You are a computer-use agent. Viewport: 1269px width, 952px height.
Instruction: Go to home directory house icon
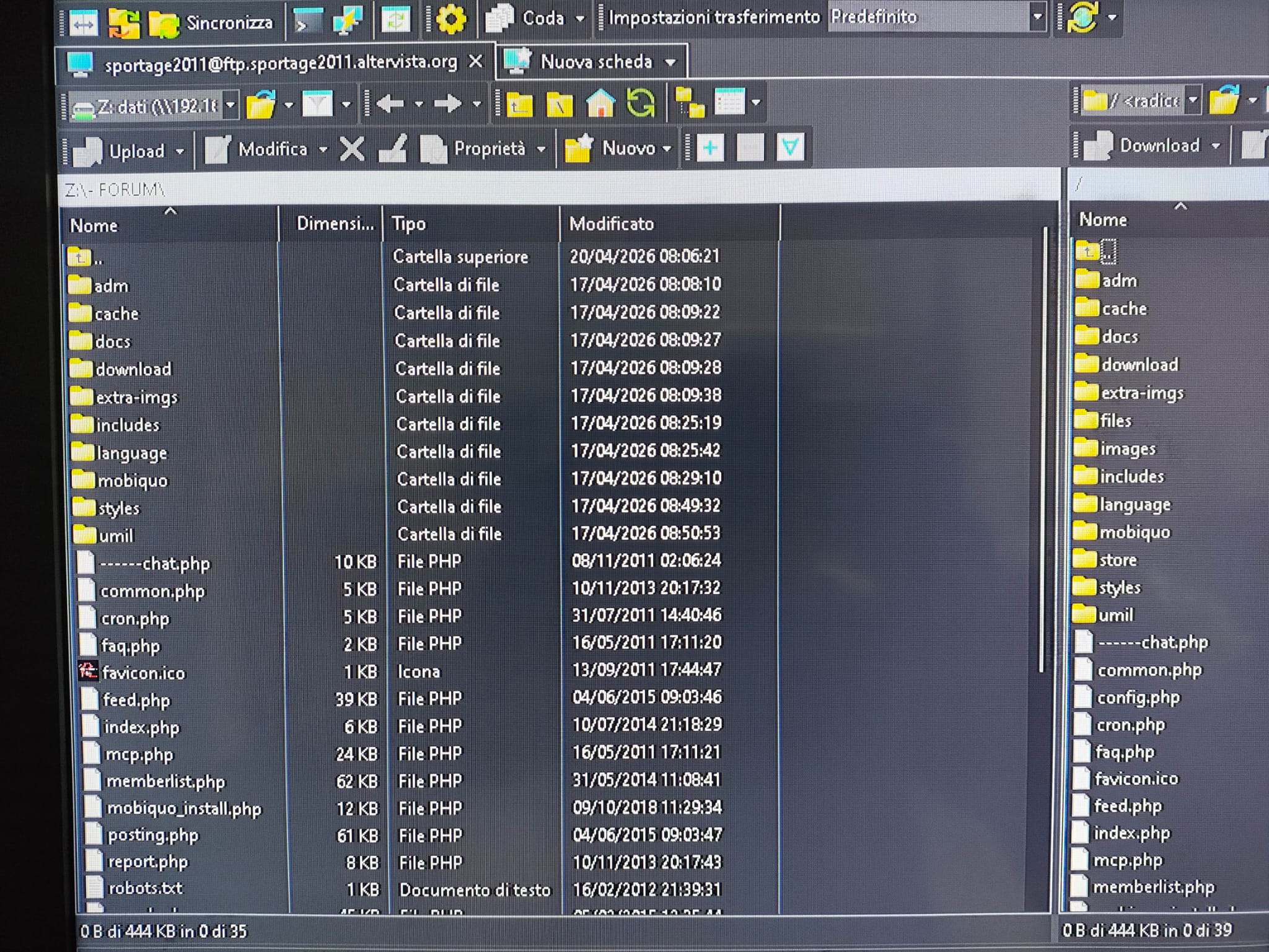(x=600, y=103)
